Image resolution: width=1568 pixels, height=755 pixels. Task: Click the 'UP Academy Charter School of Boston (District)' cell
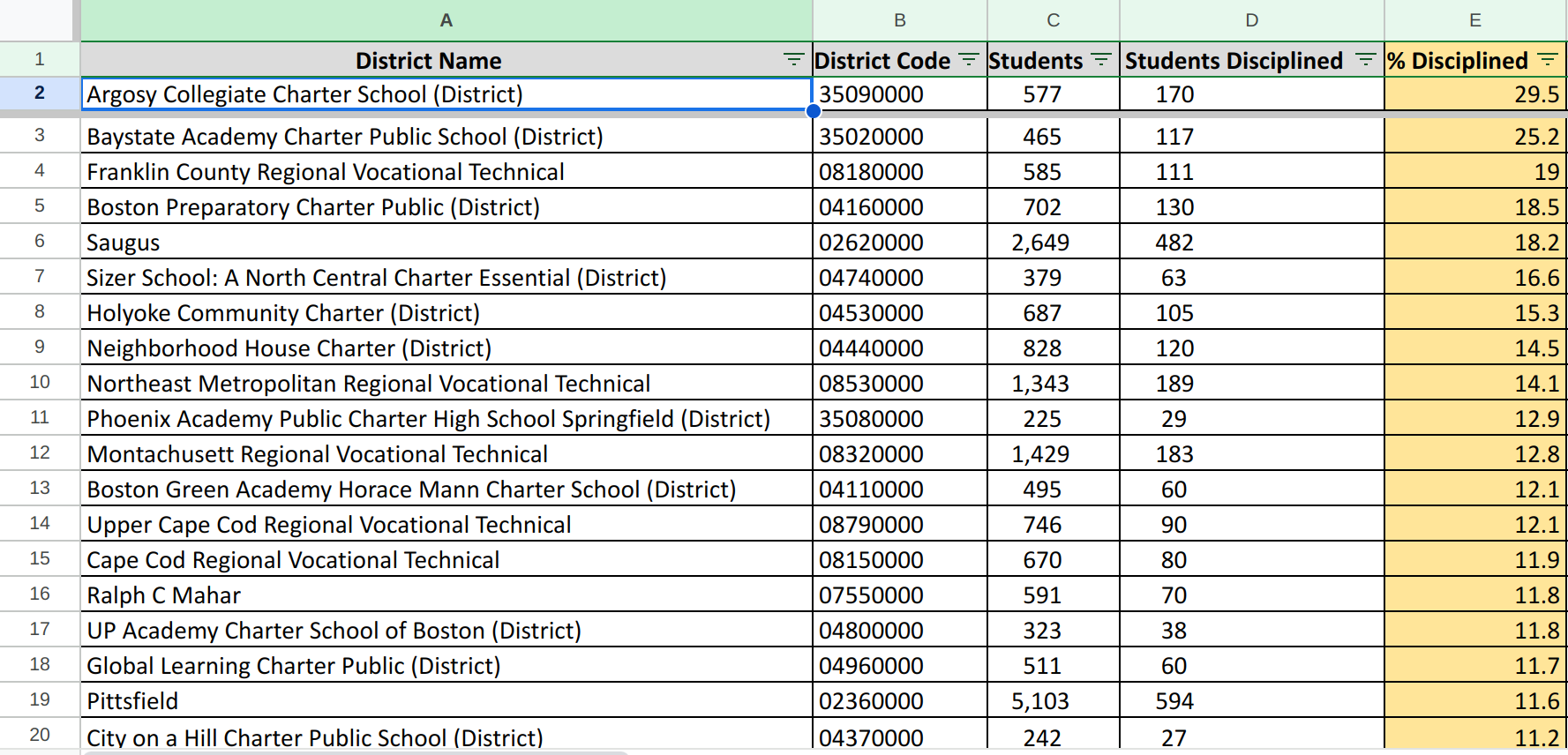(x=446, y=630)
